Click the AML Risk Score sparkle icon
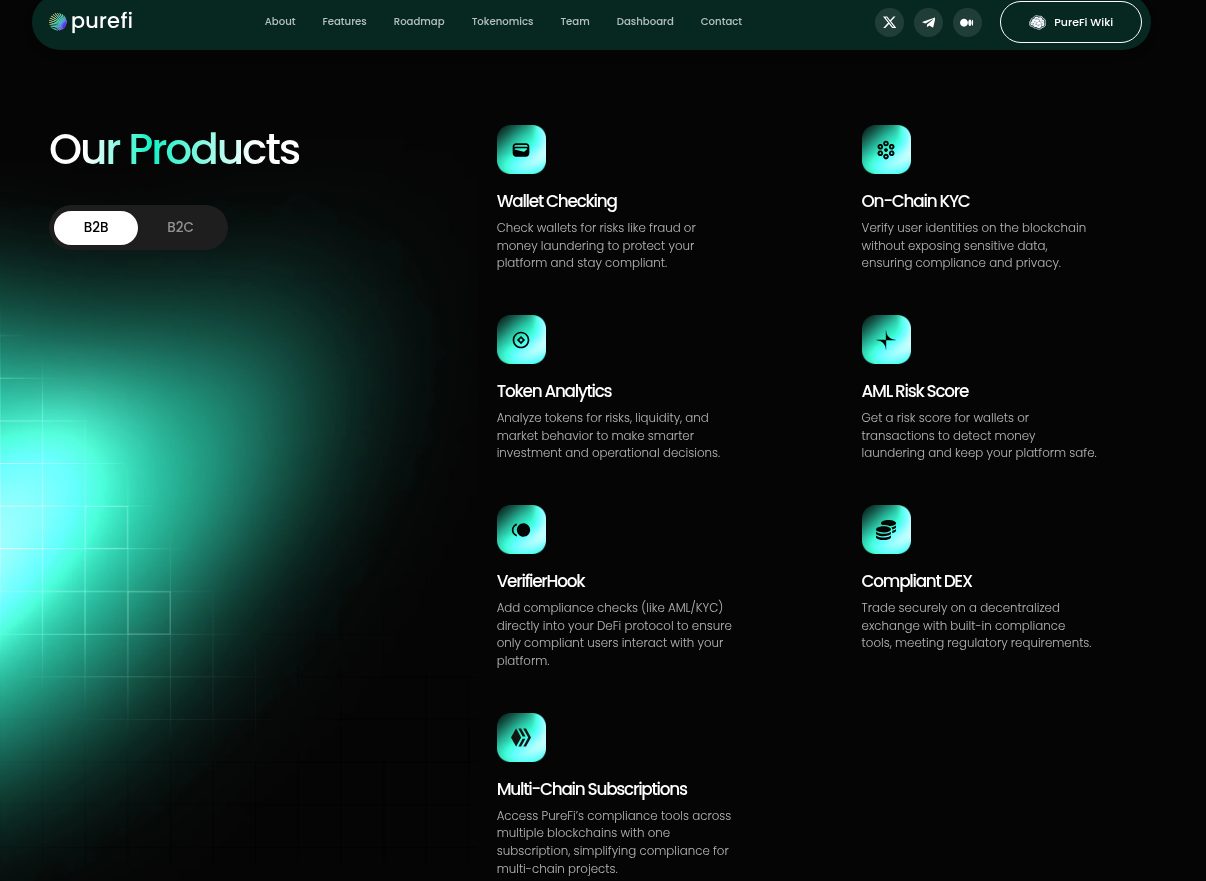1206x881 pixels. click(886, 340)
